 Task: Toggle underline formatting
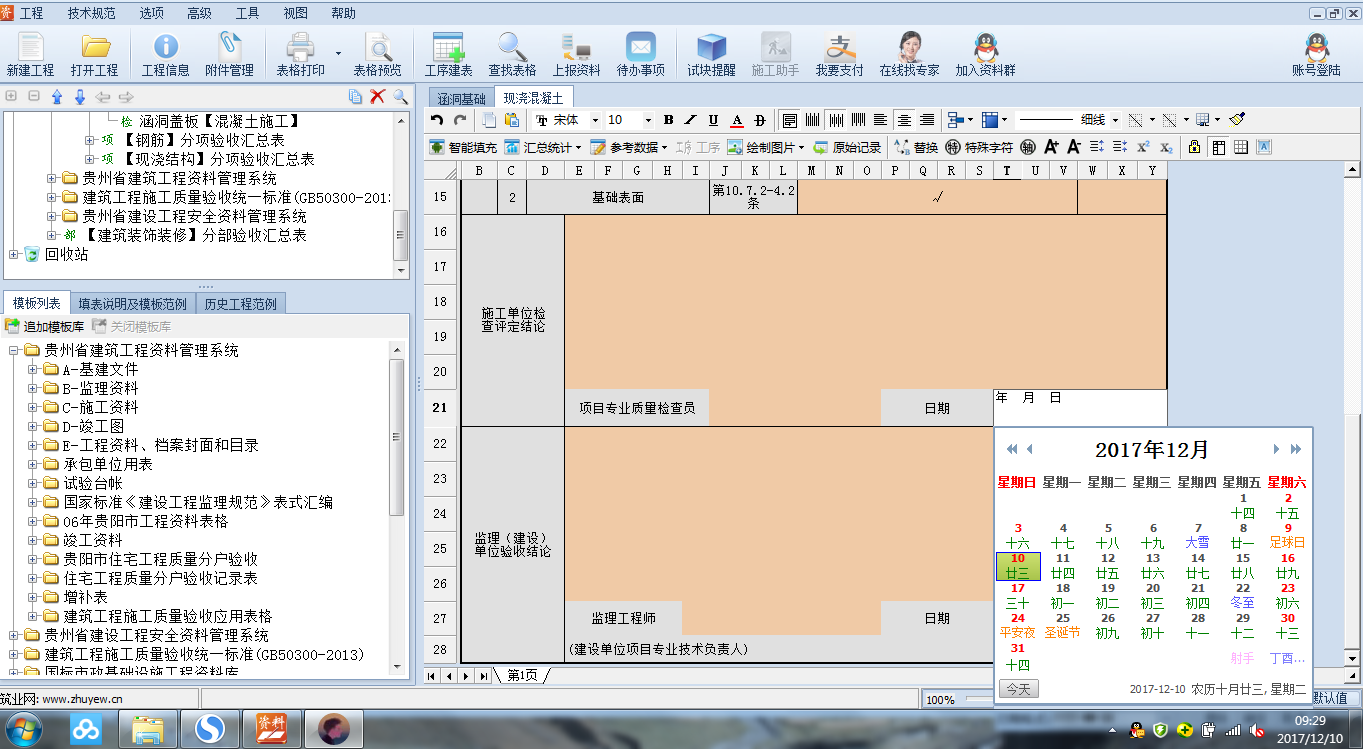coord(713,120)
